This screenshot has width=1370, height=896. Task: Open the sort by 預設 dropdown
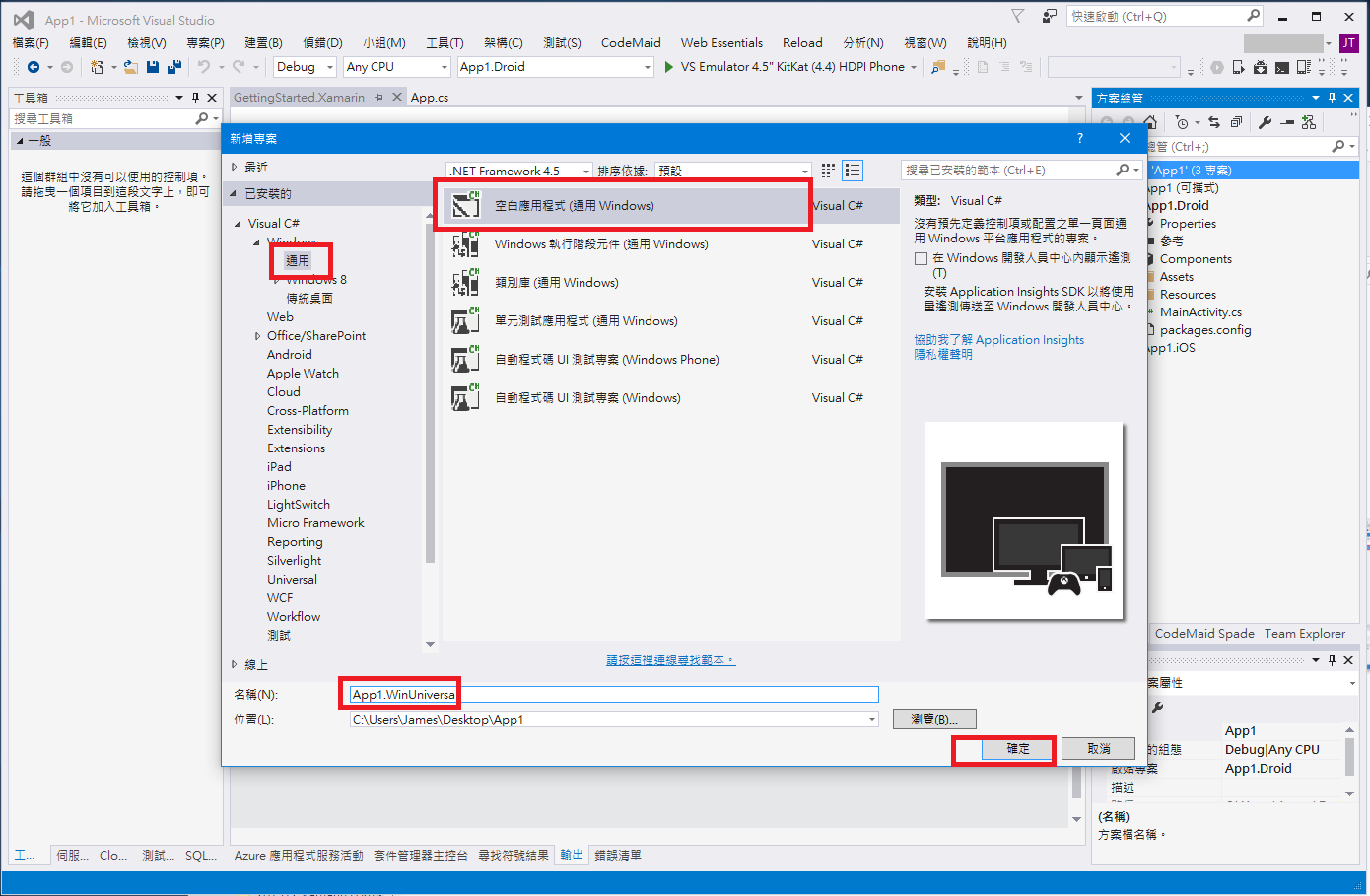point(732,171)
